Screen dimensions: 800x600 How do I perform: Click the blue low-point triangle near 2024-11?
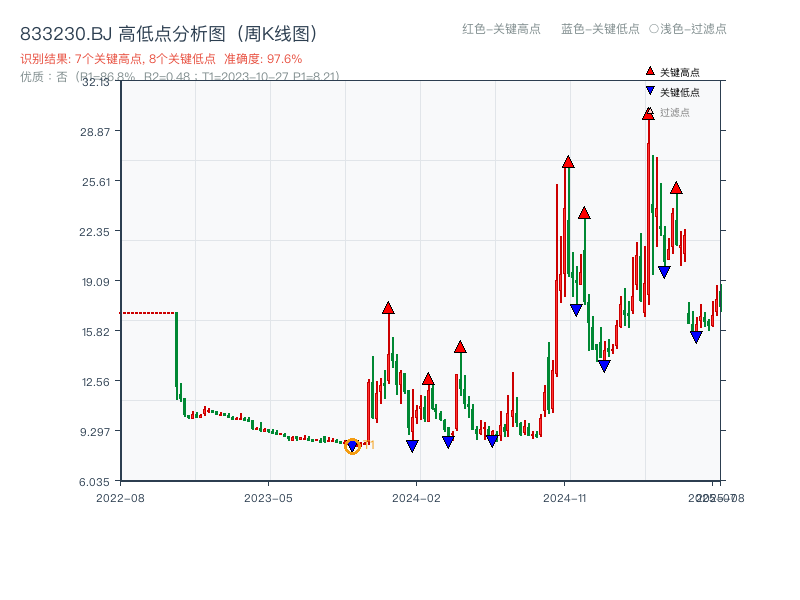(575, 308)
